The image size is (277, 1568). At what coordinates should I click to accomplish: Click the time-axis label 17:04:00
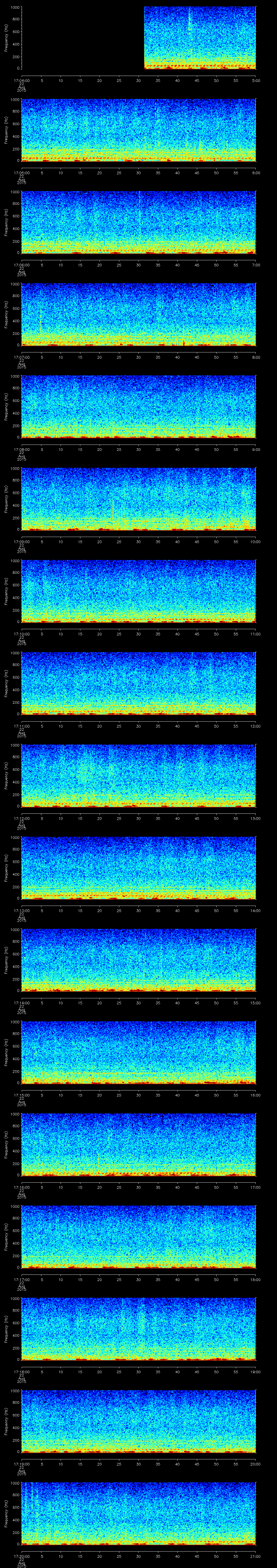pyautogui.click(x=21, y=80)
